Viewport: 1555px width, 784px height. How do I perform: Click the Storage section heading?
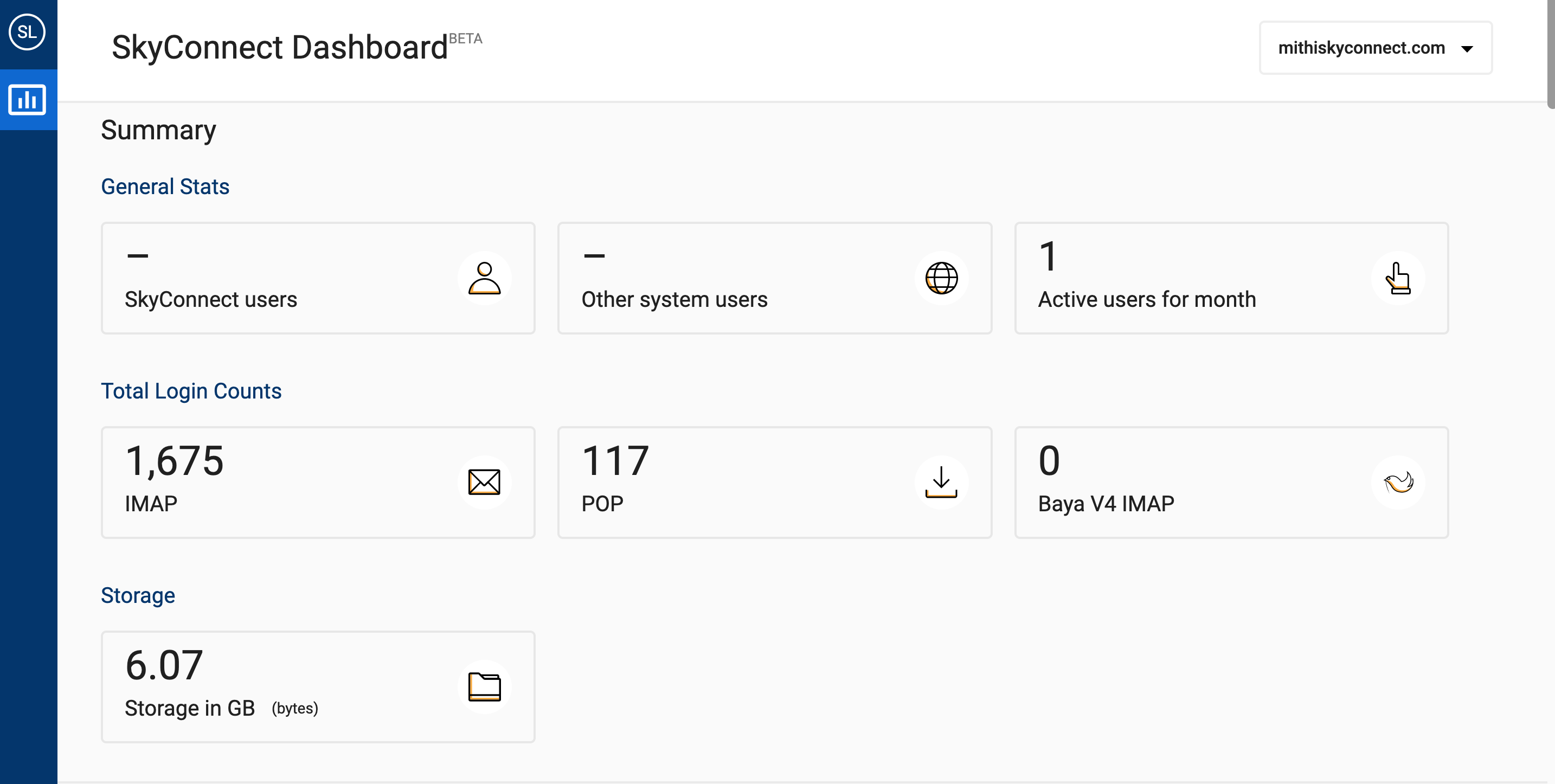coord(138,596)
